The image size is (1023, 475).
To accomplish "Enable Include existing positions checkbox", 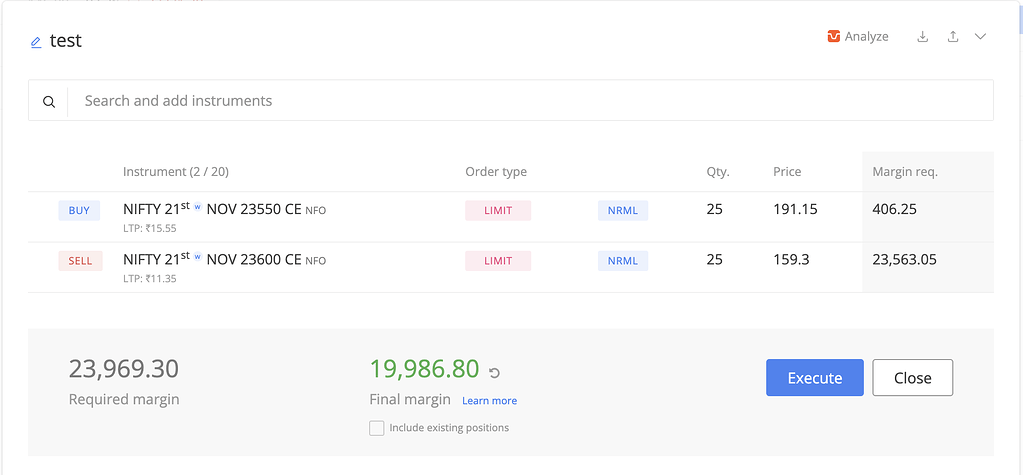I will tap(376, 428).
